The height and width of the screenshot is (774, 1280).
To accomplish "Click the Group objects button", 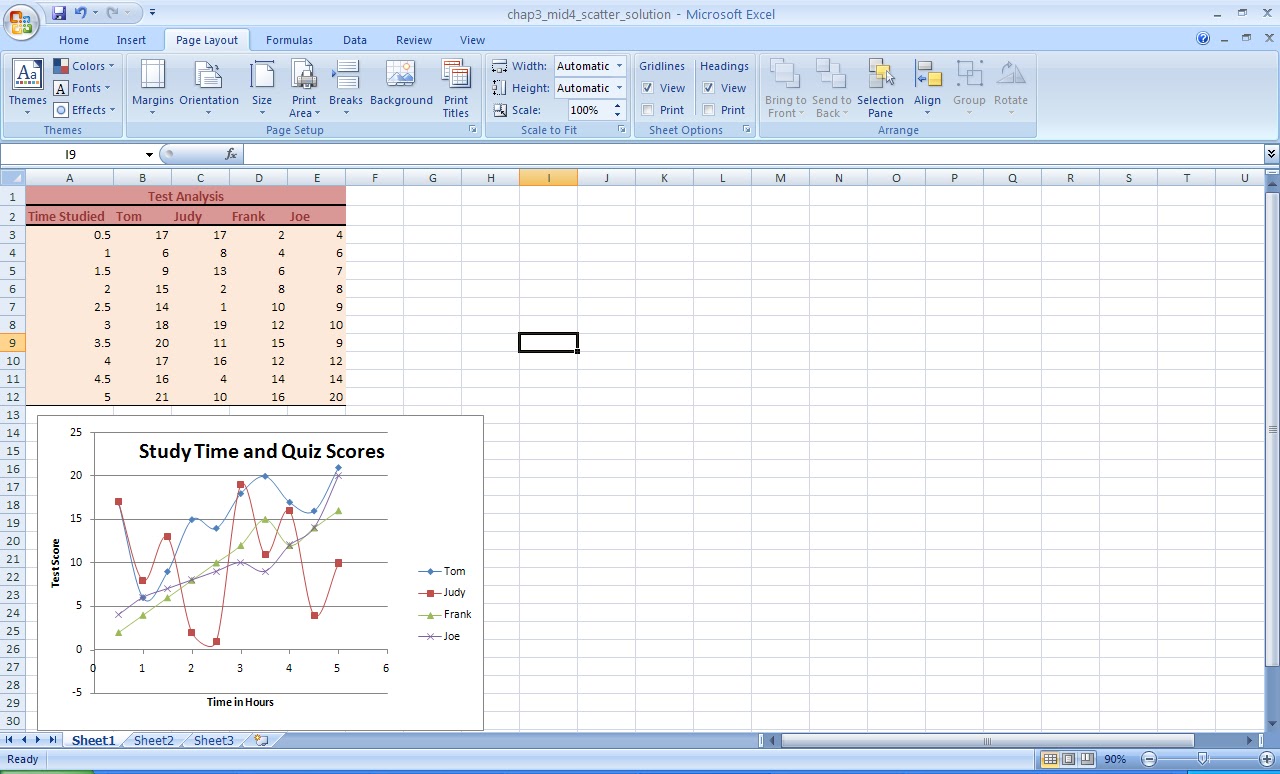I will pos(969,88).
